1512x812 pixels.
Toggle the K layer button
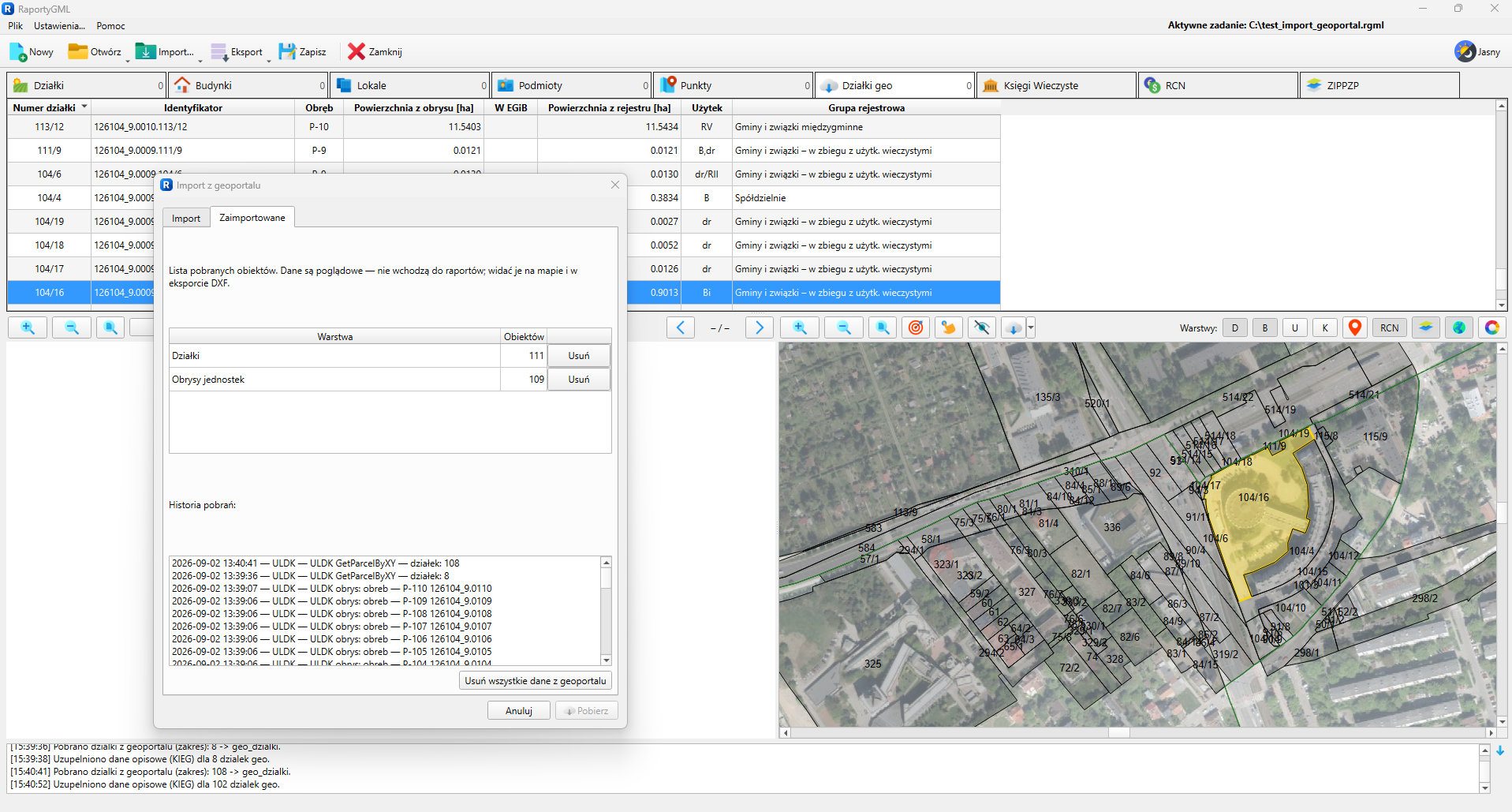[x=1325, y=327]
